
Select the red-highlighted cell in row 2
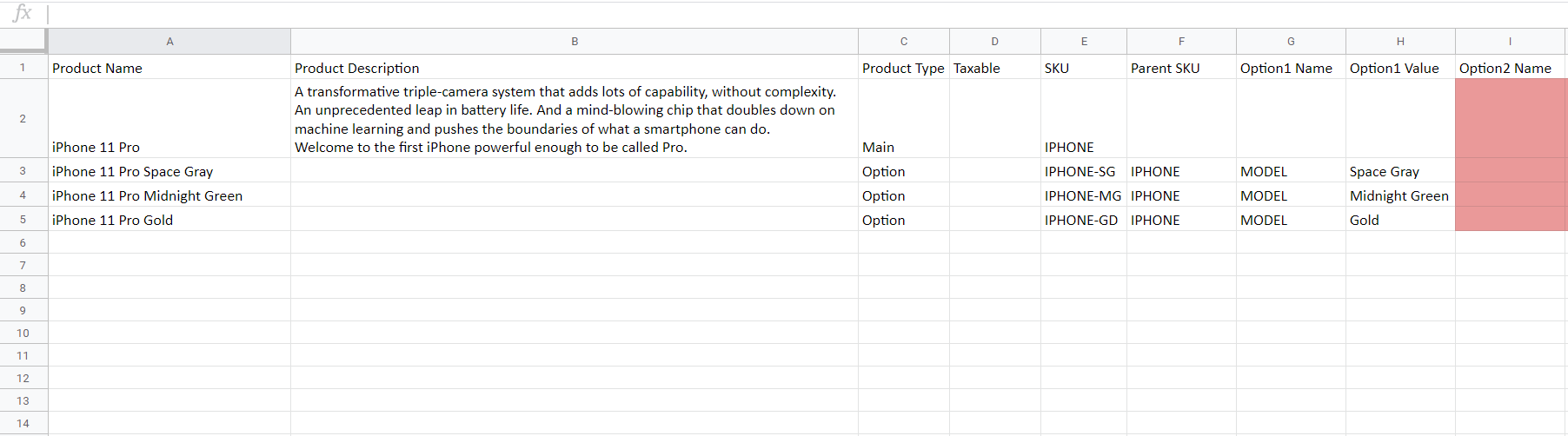tap(1511, 119)
